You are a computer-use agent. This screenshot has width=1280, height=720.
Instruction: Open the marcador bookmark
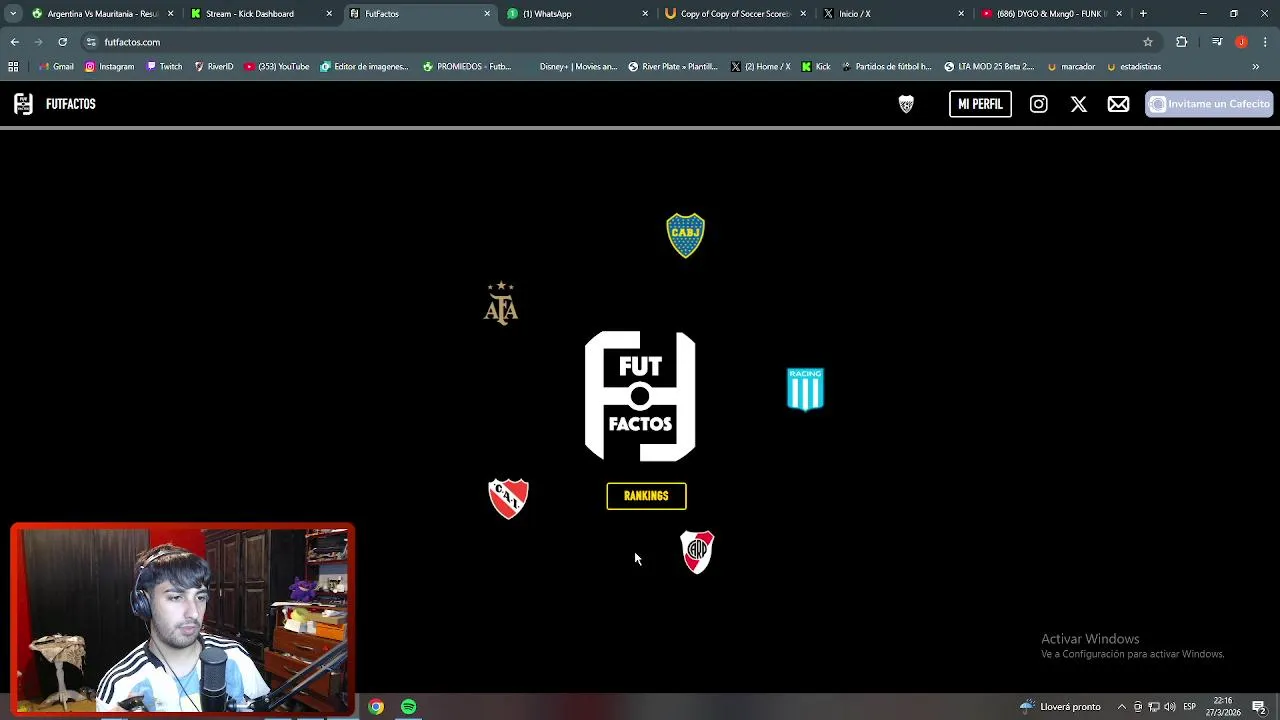(1071, 67)
